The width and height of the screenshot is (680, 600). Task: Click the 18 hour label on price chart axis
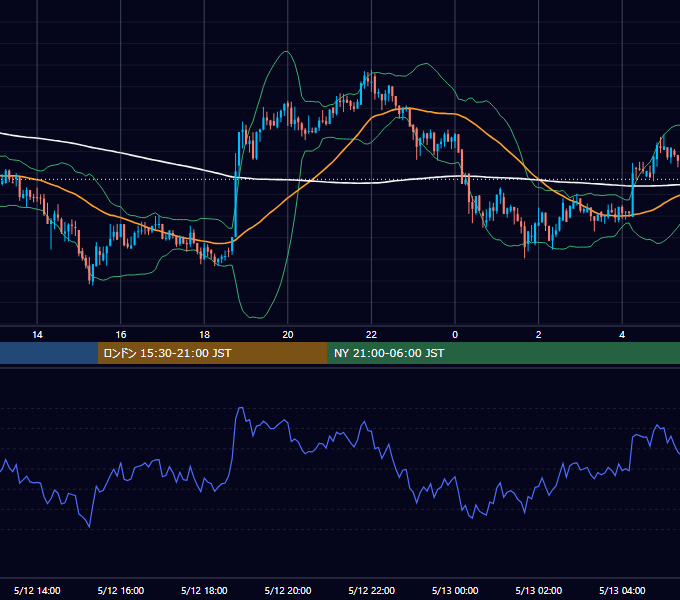point(204,335)
